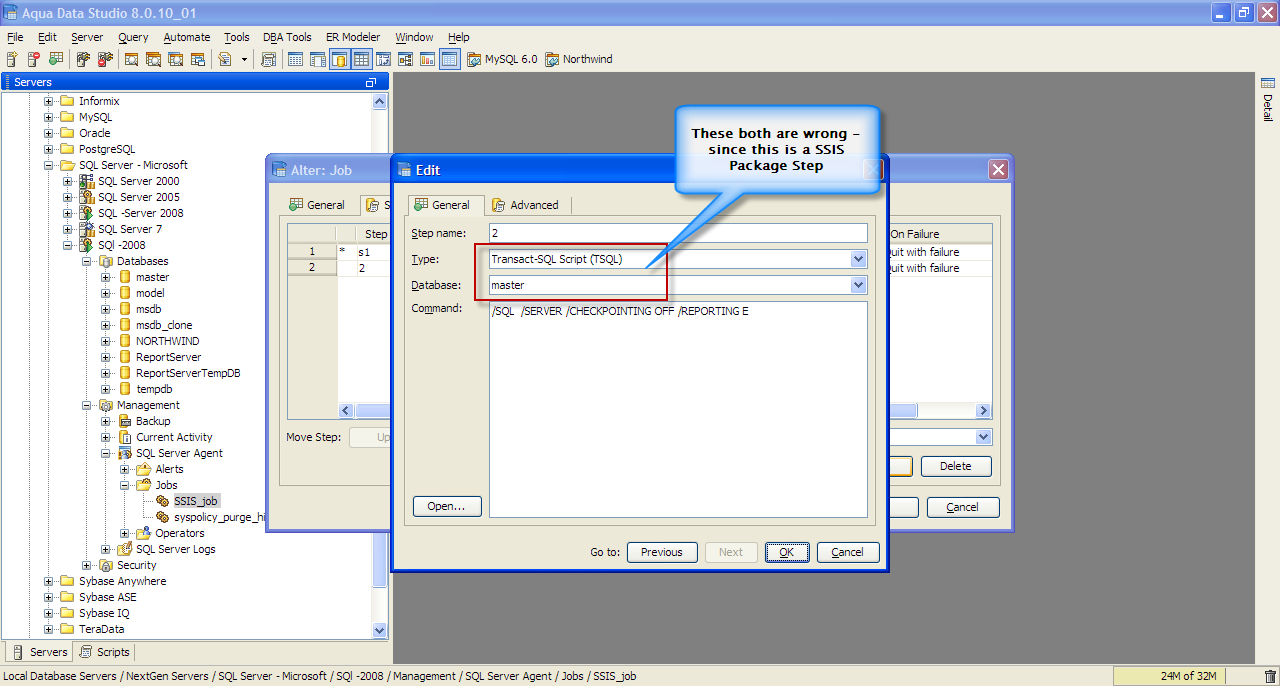This screenshot has width=1280, height=686.
Task: Click the Step name input field
Action: pyautogui.click(x=678, y=233)
